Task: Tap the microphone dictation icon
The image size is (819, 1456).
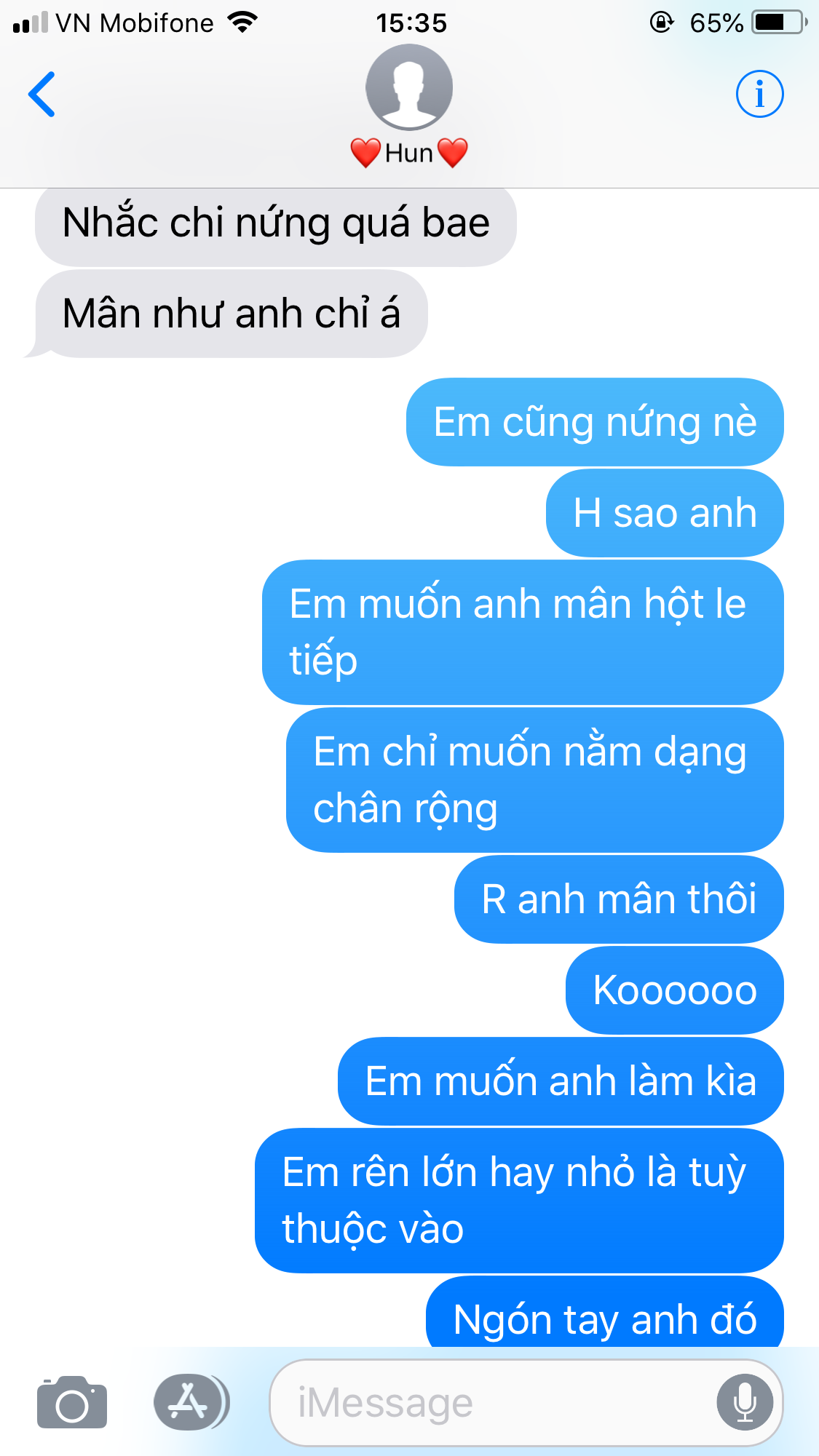Action: point(745,1401)
